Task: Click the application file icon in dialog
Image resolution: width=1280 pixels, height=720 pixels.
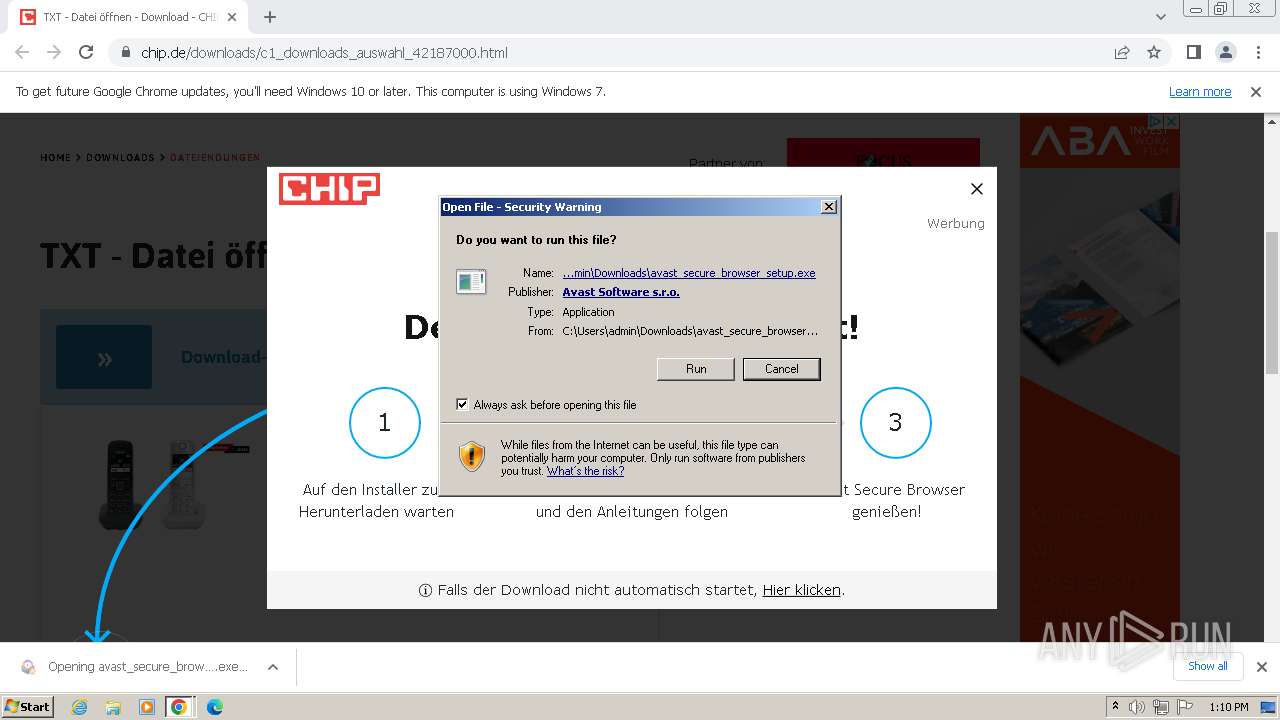Action: 470,282
